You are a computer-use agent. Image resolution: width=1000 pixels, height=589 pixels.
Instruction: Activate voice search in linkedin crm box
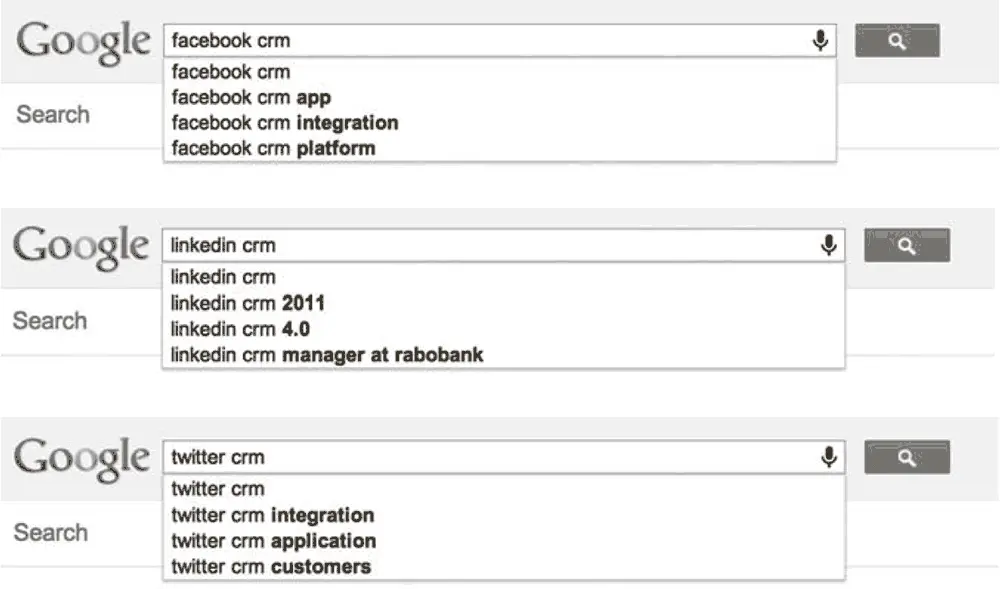[x=828, y=245]
